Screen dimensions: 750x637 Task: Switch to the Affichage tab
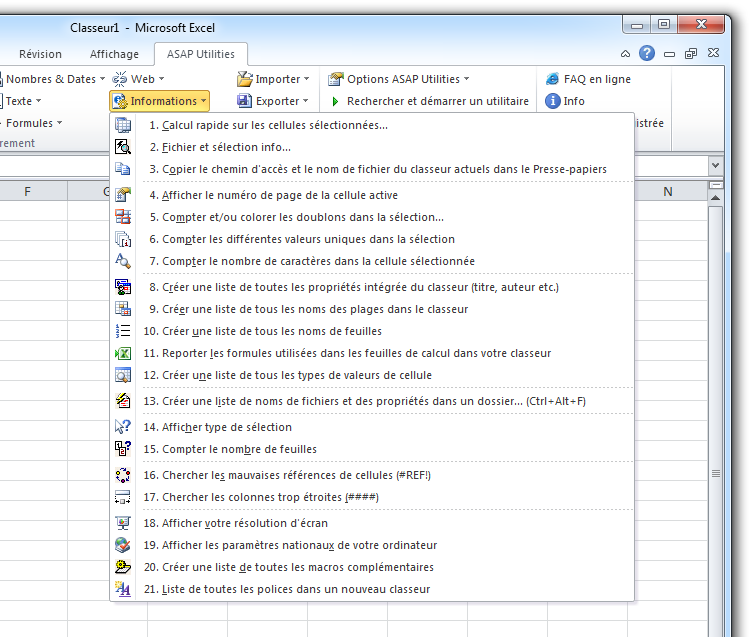[x=114, y=54]
